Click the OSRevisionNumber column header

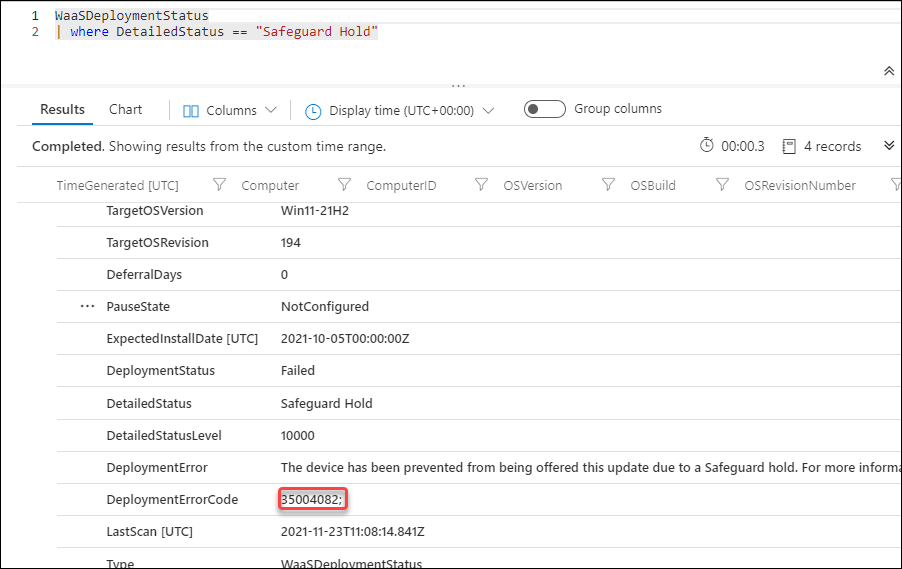click(800, 185)
